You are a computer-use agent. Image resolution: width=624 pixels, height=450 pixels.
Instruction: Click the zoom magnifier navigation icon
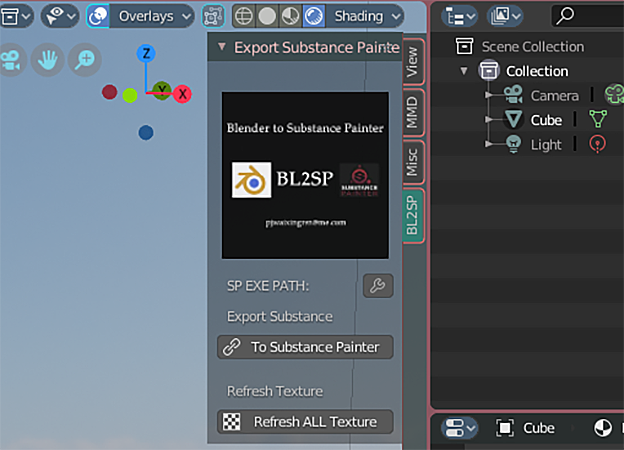pos(83,60)
